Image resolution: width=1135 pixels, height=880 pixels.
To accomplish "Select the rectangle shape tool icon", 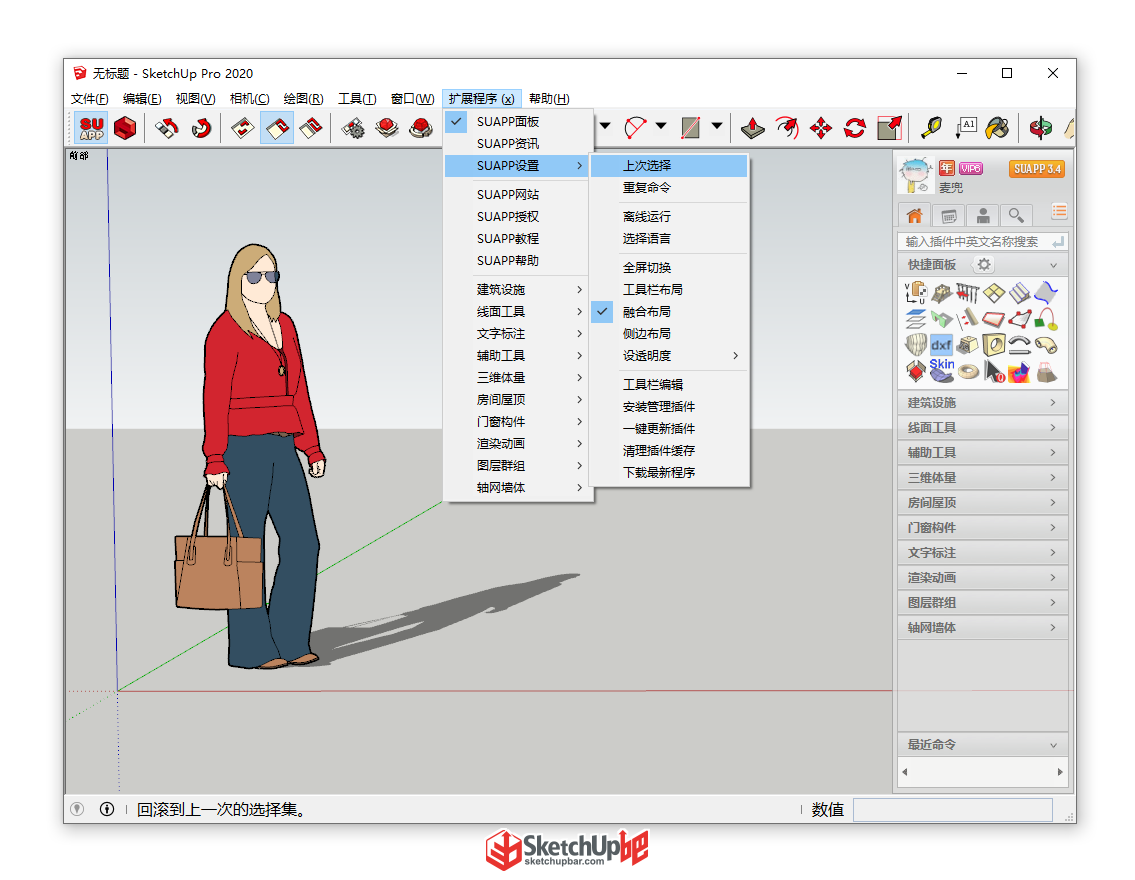I will 691,128.
